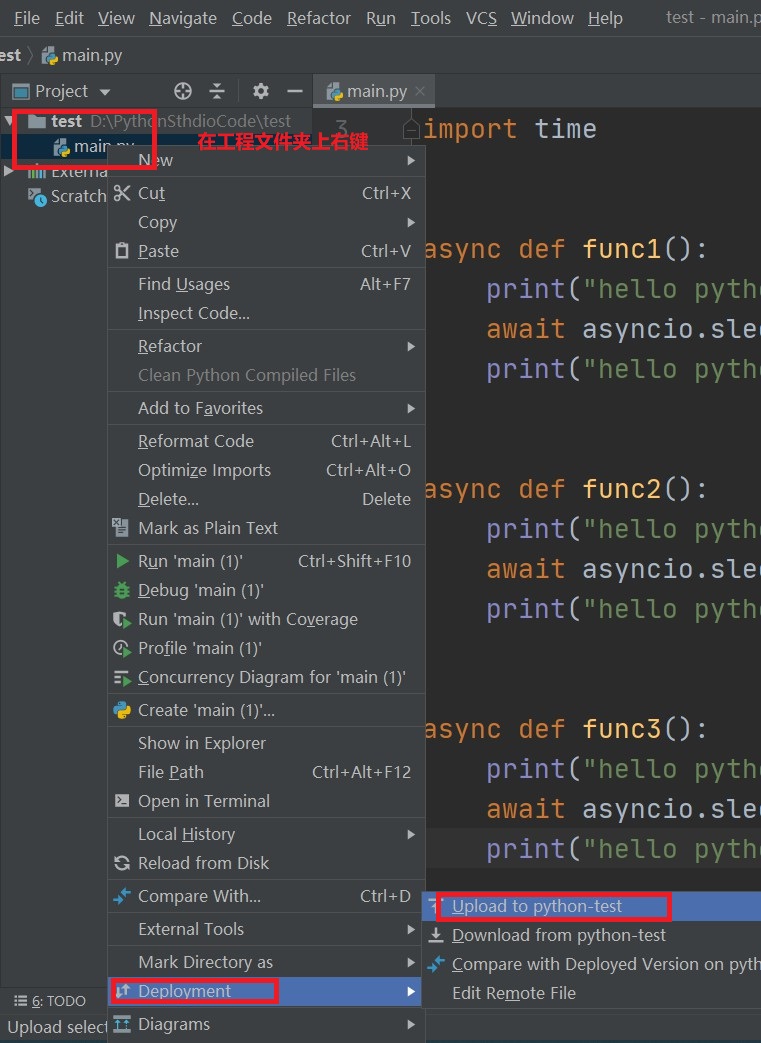This screenshot has height=1043, width=761.
Task: Open the 6: TODO tool window
Action: (x=51, y=1001)
